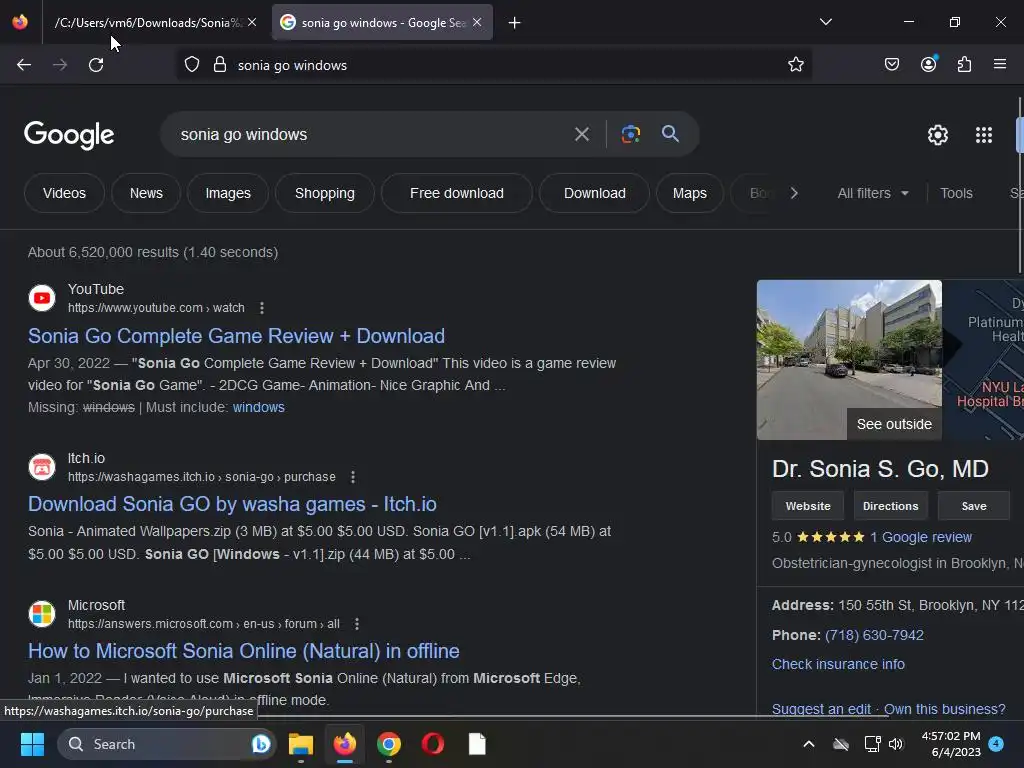The height and width of the screenshot is (768, 1024).
Task: Open Sonia Go Complete Game Review result
Action: click(236, 336)
